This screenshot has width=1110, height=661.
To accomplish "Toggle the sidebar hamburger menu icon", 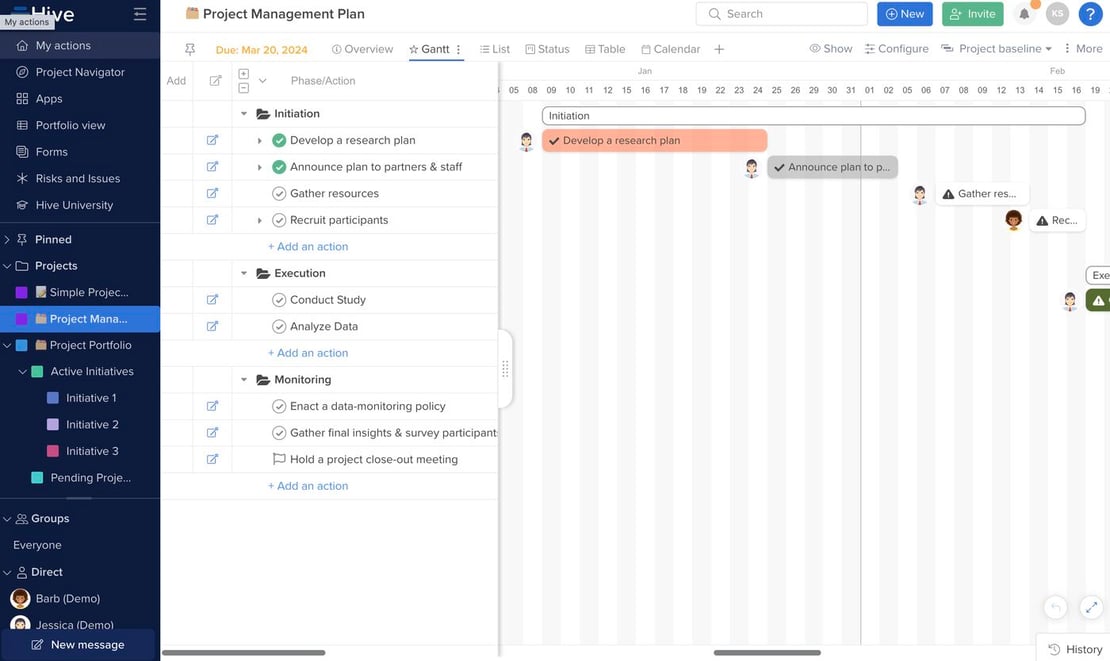I will click(140, 14).
